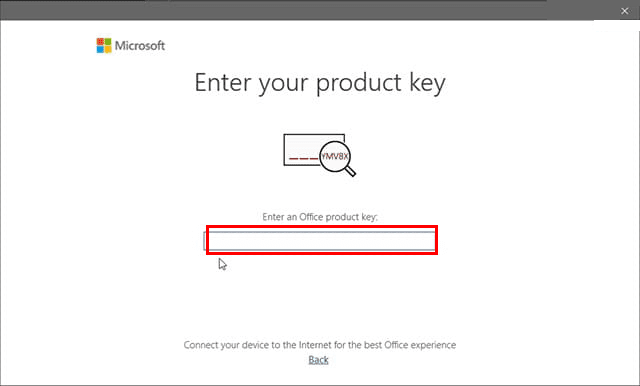Focus the Office product key input field

(x=320, y=241)
